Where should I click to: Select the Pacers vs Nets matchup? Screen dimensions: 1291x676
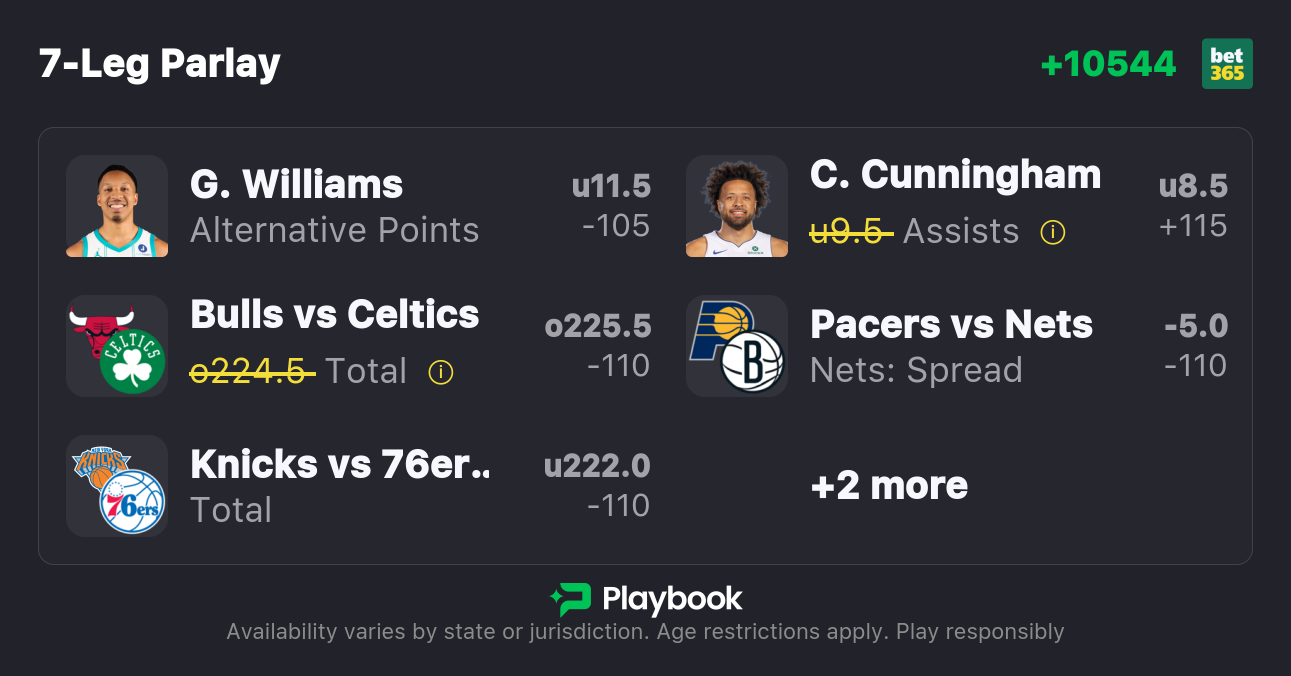951,325
